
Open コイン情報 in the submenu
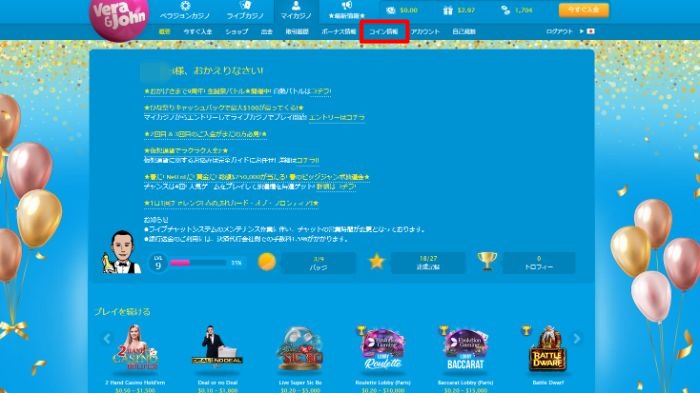(x=384, y=32)
